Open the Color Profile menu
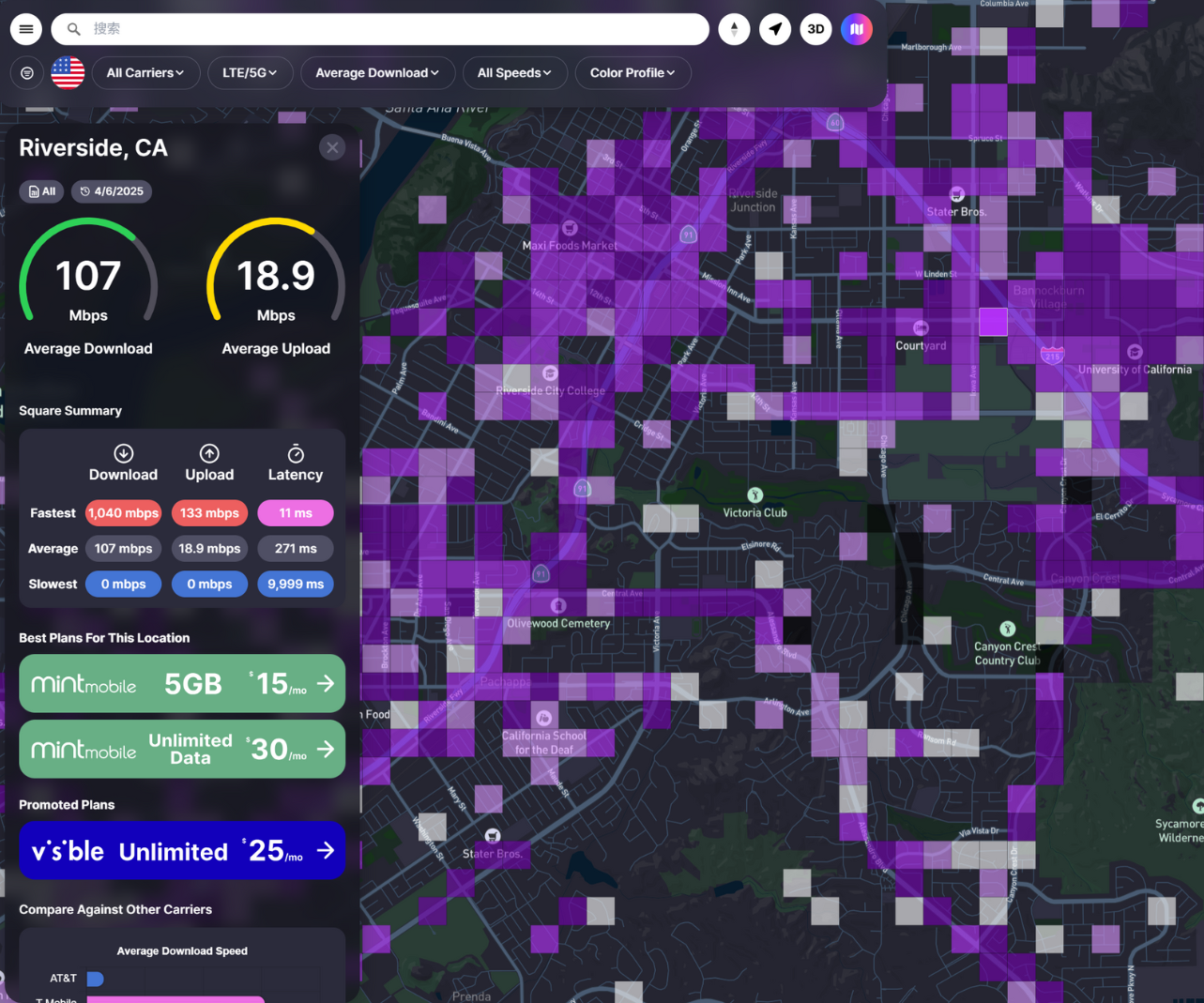This screenshot has height=1003, width=1204. (632, 73)
